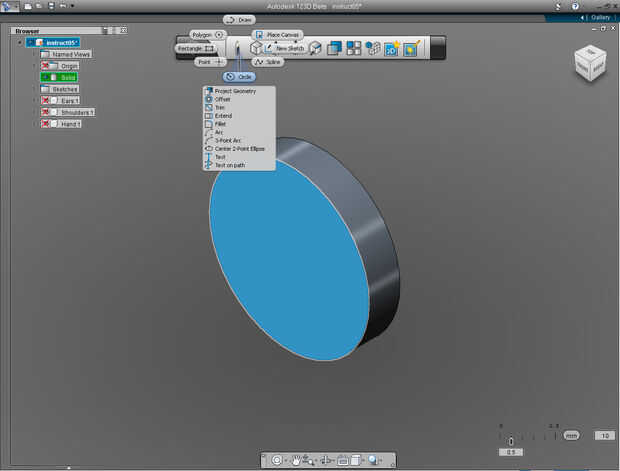Image resolution: width=620 pixels, height=471 pixels.
Task: Click the materials paintbrush icon
Action: coord(411,48)
